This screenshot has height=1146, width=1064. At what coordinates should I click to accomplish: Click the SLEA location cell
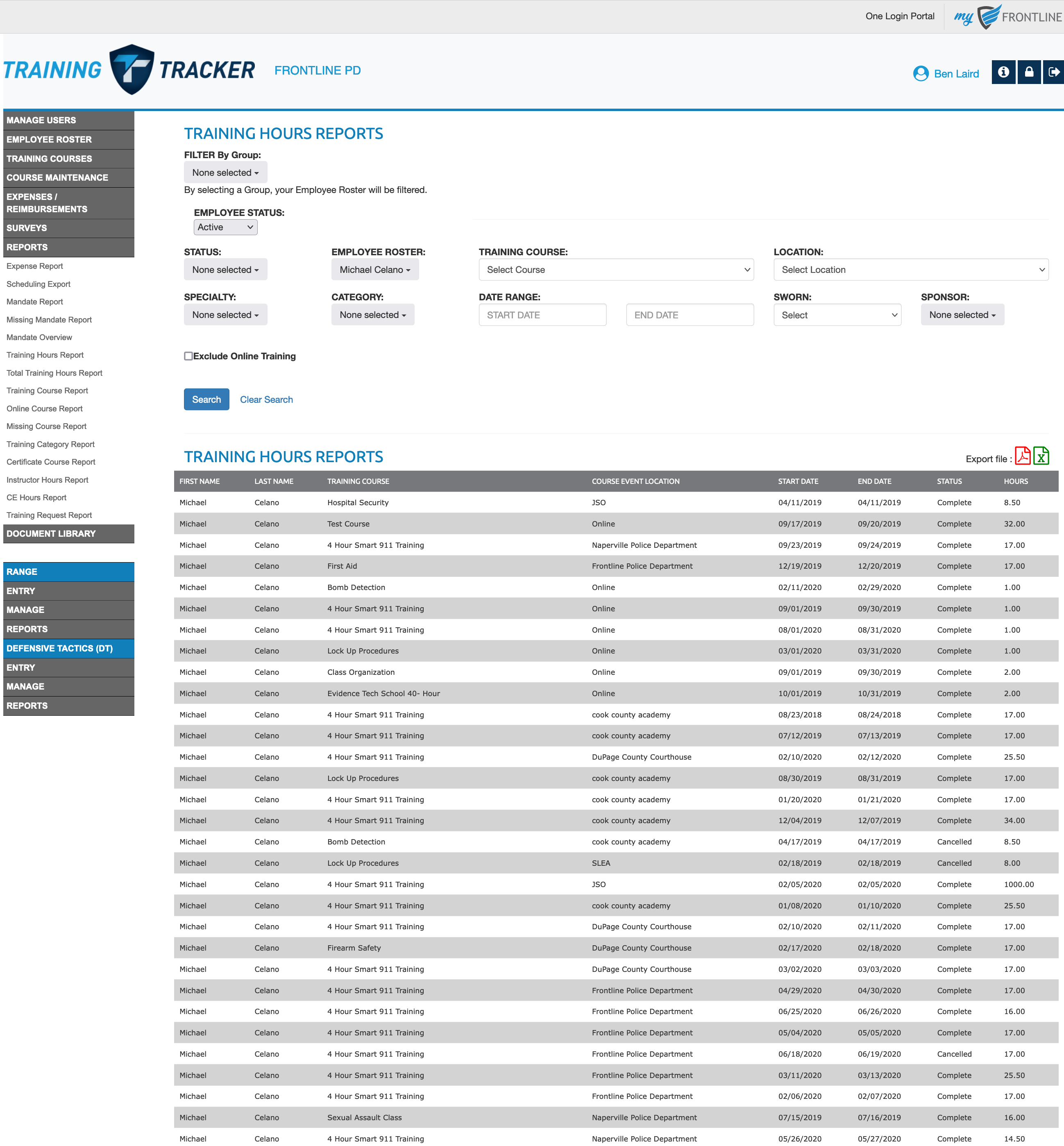coord(601,863)
